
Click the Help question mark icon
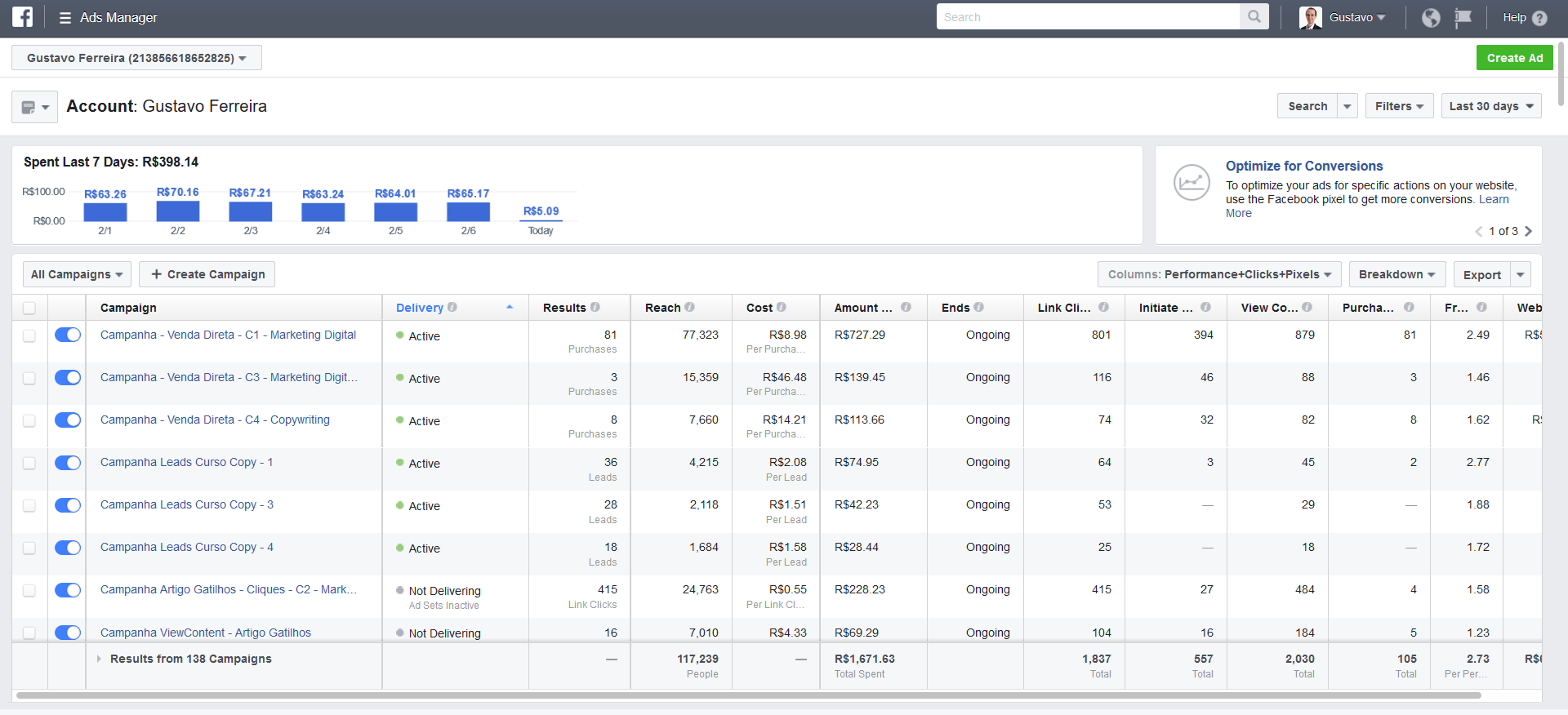[1539, 18]
